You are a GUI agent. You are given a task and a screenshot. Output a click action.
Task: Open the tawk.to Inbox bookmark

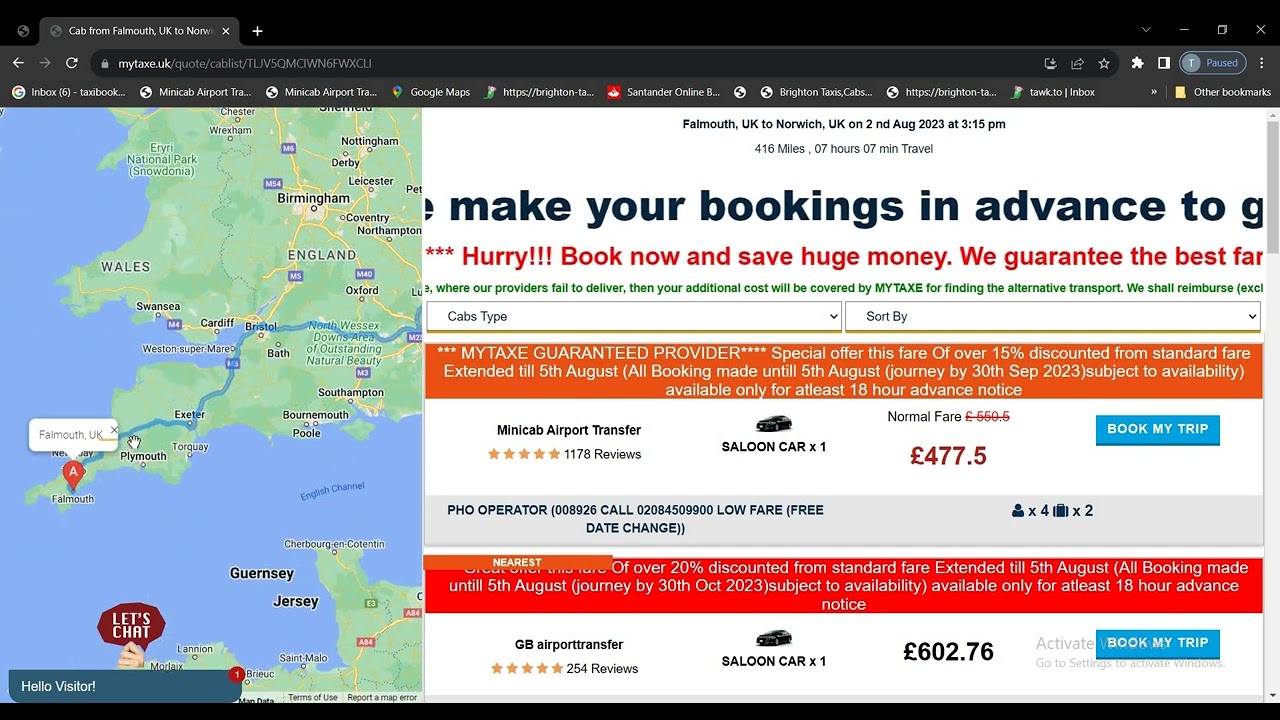[1054, 92]
